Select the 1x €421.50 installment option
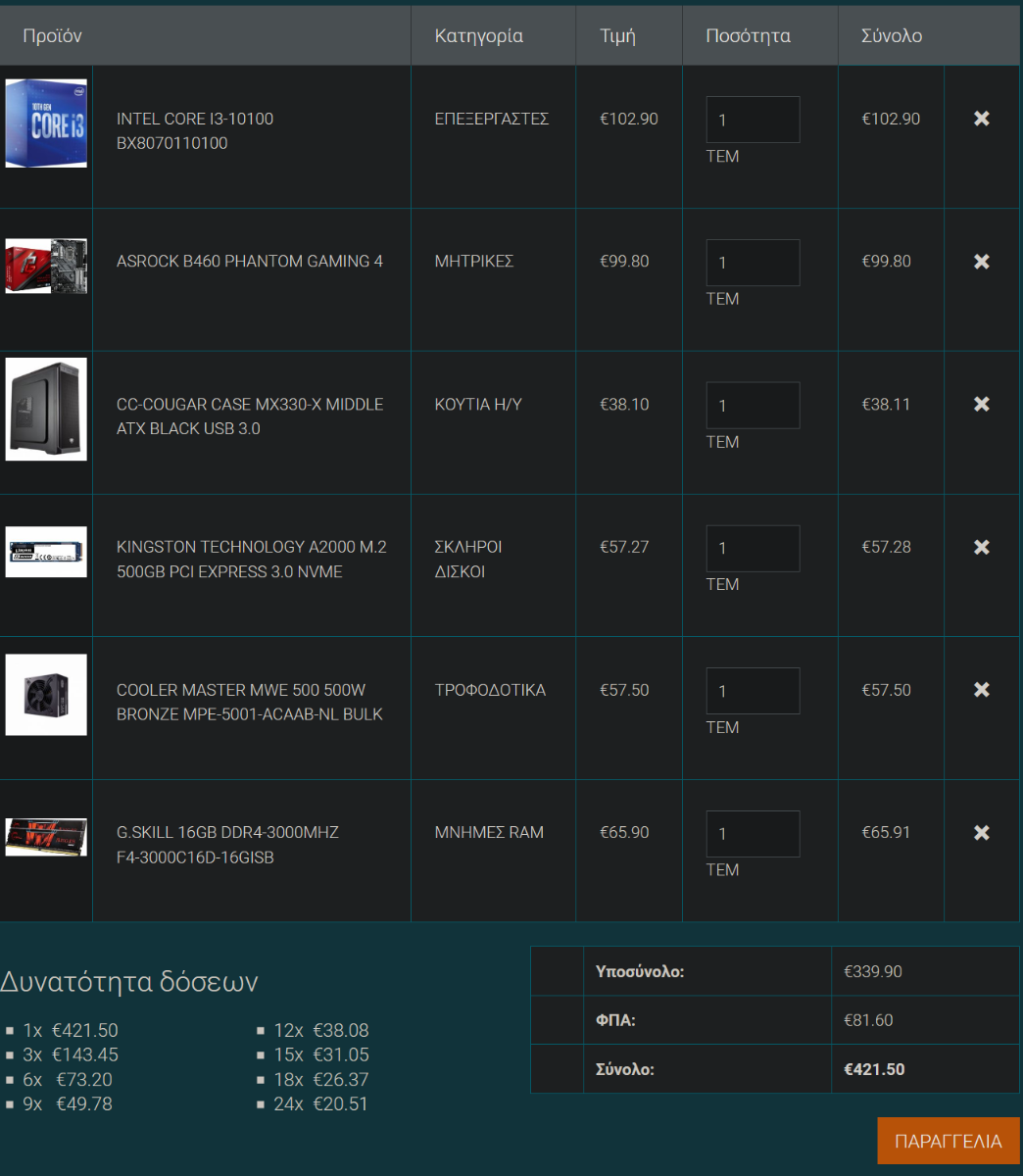This screenshot has width=1023, height=1176. 71,1030
